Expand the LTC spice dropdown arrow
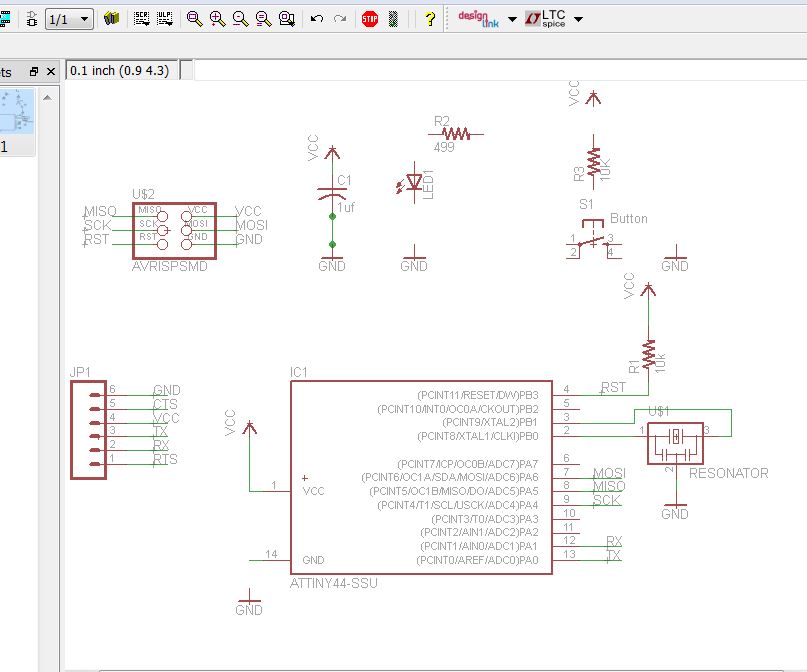 578,20
